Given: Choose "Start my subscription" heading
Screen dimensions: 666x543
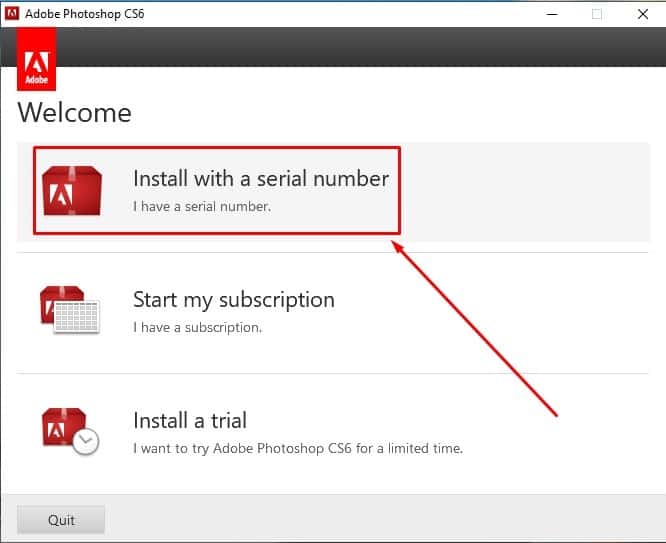Looking at the screenshot, I should [x=233, y=300].
